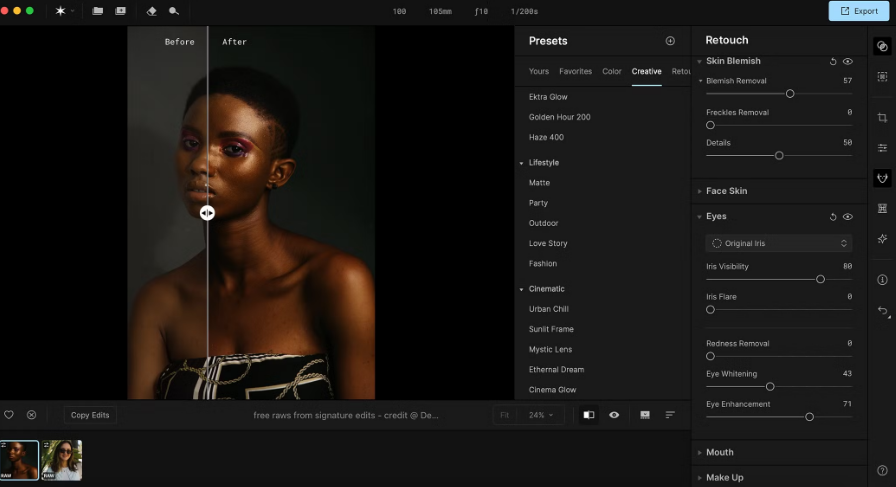Open the partially visible Retouch presets tab

coord(681,71)
